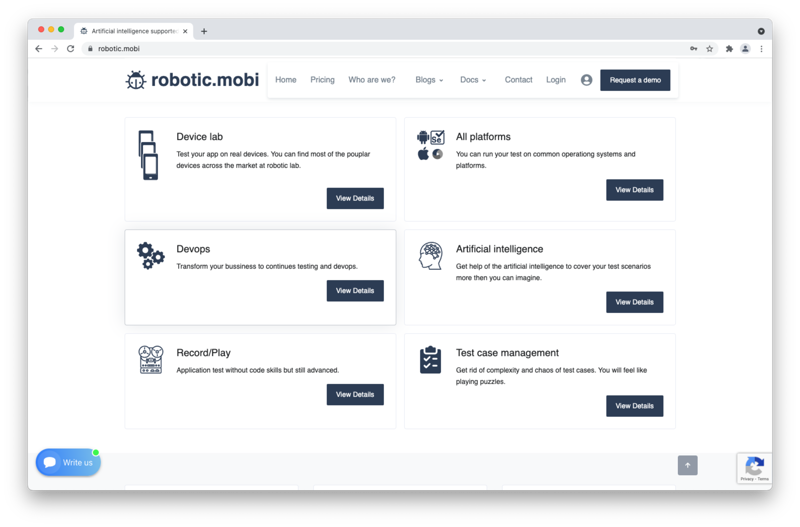This screenshot has width=800, height=527.
Task: Click the Device lab phones icon
Action: [x=148, y=155]
